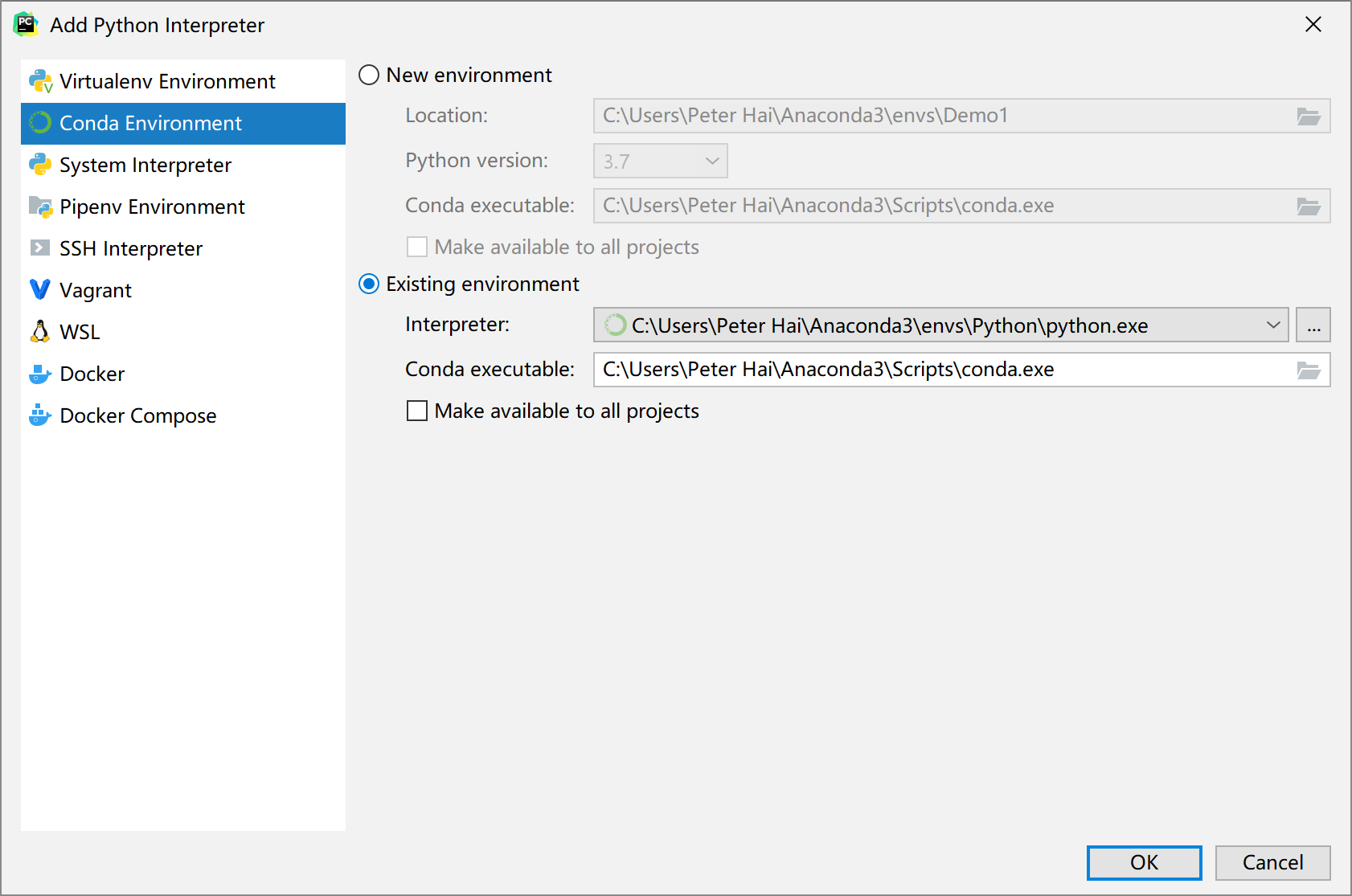Click the ellipsis button beside Interpreter
Viewport: 1352px width, 896px height.
(x=1313, y=325)
